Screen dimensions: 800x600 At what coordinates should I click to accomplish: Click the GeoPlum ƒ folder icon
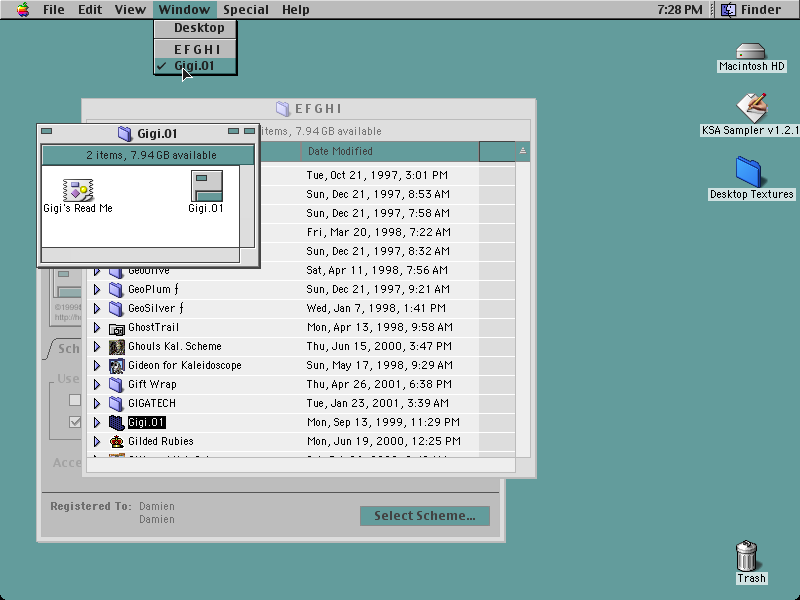(116, 290)
